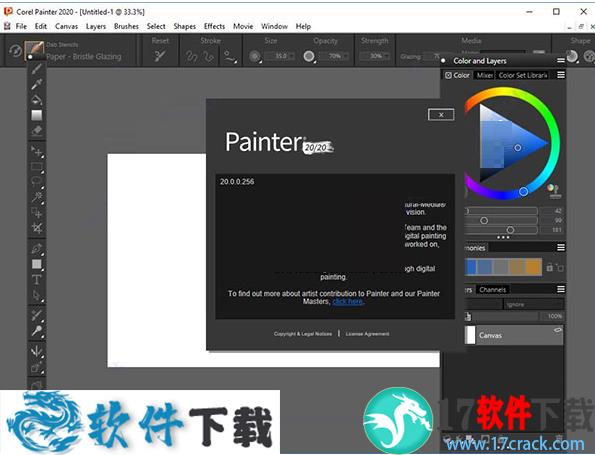The image size is (595, 455).
Task: Select the Canvas layer row
Action: [x=514, y=335]
